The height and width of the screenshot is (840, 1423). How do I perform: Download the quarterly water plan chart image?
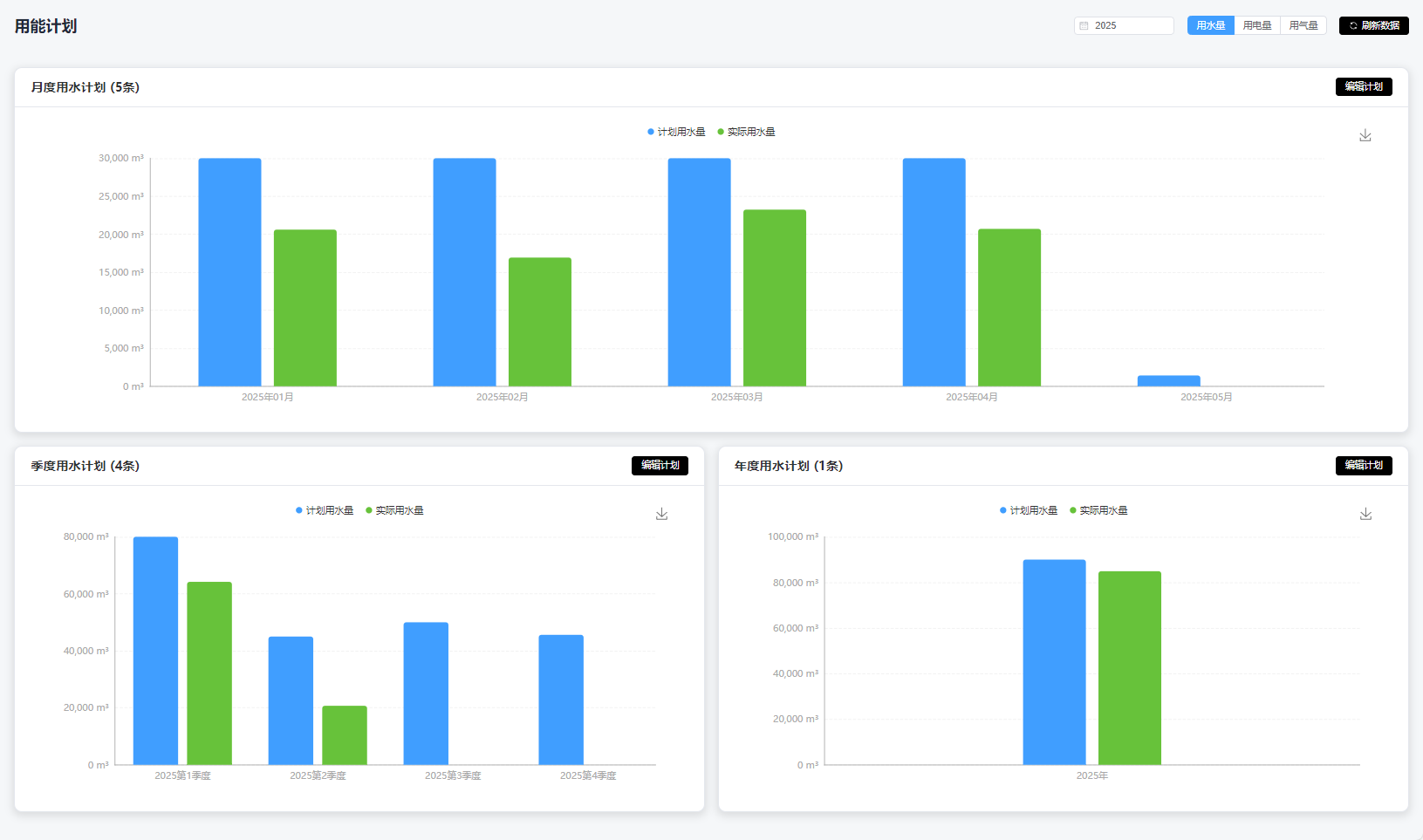pyautogui.click(x=661, y=514)
